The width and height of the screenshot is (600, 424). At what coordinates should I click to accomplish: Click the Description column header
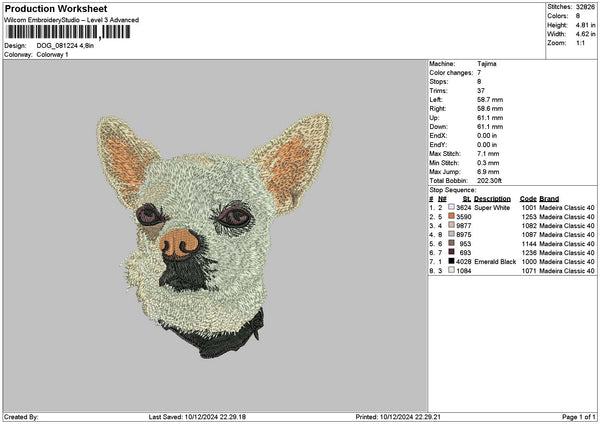point(492,198)
